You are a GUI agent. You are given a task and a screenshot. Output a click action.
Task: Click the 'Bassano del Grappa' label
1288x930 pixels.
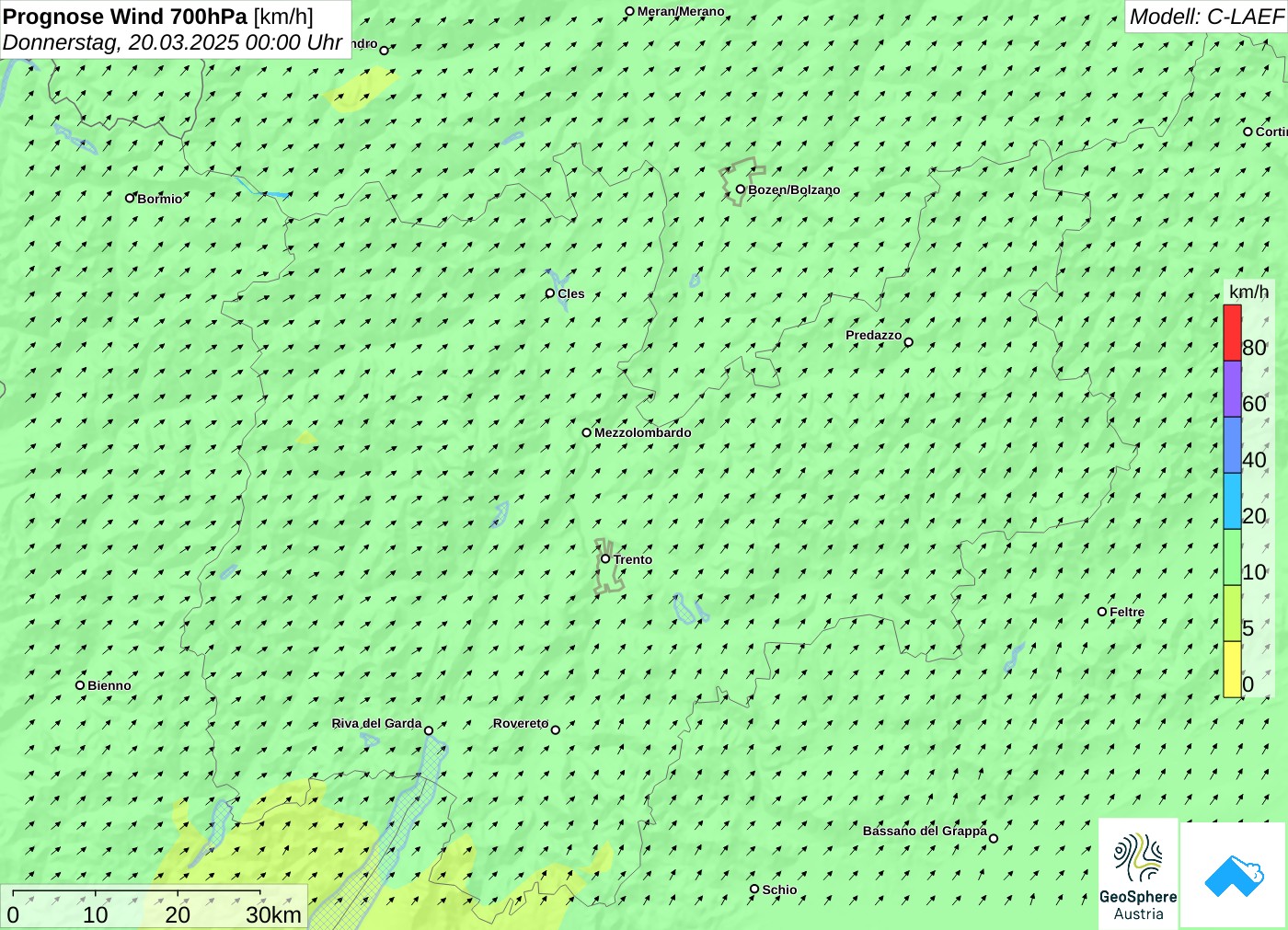click(925, 831)
